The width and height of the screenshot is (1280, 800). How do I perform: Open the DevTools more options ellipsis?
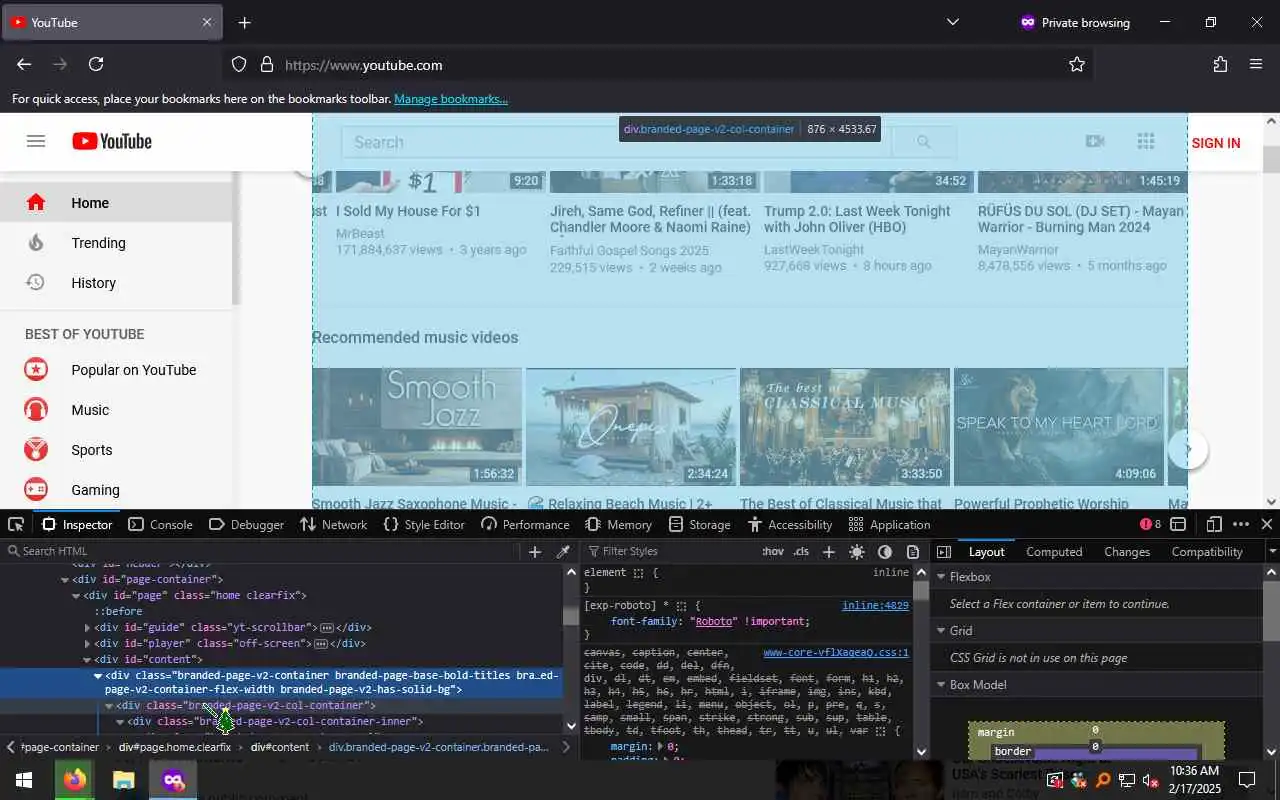[x=1241, y=524]
